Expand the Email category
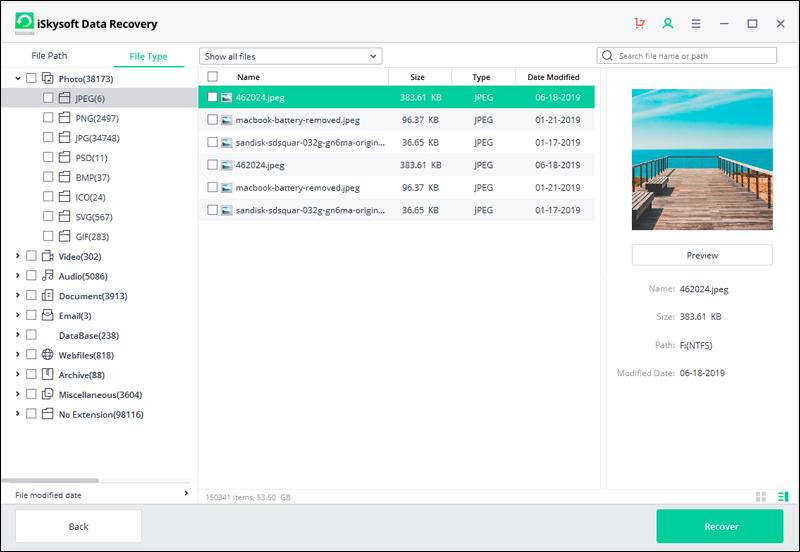 coord(18,315)
